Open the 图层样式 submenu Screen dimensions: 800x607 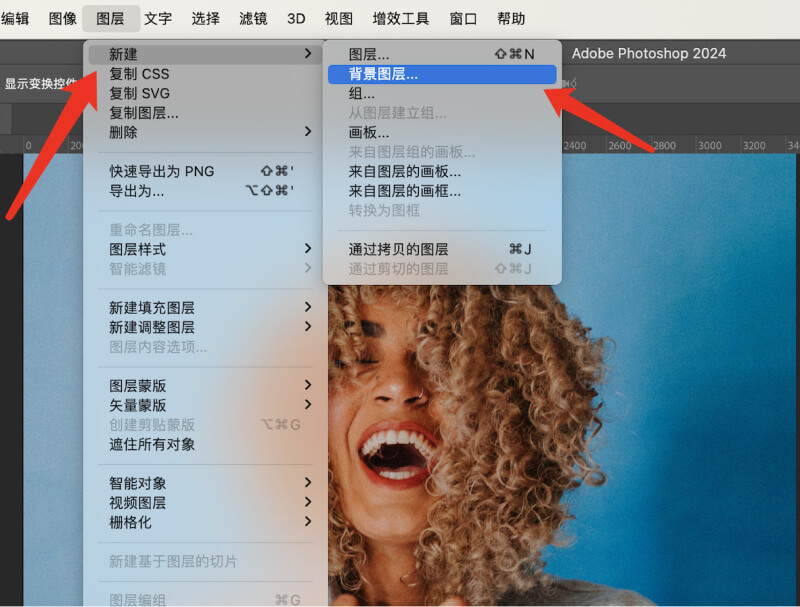click(308, 249)
